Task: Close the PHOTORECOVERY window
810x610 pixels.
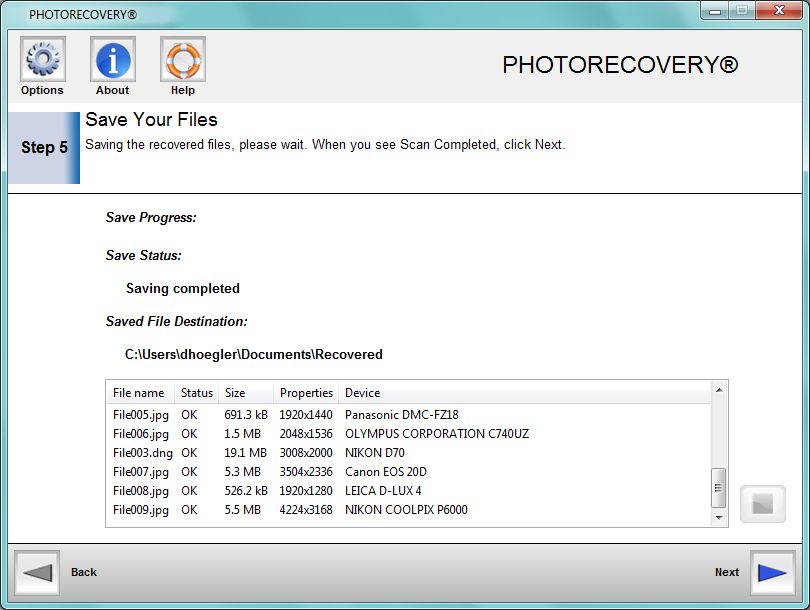Action: click(779, 10)
